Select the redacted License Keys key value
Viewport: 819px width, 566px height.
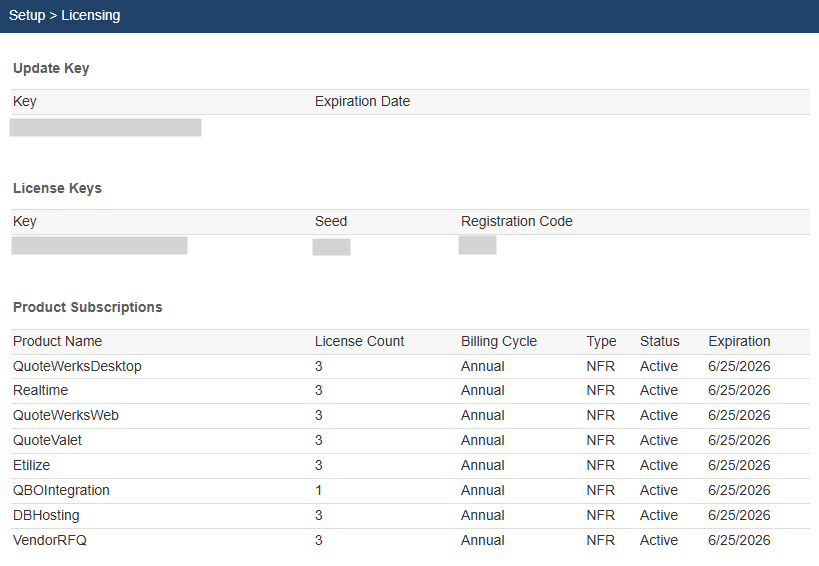[x=99, y=246]
